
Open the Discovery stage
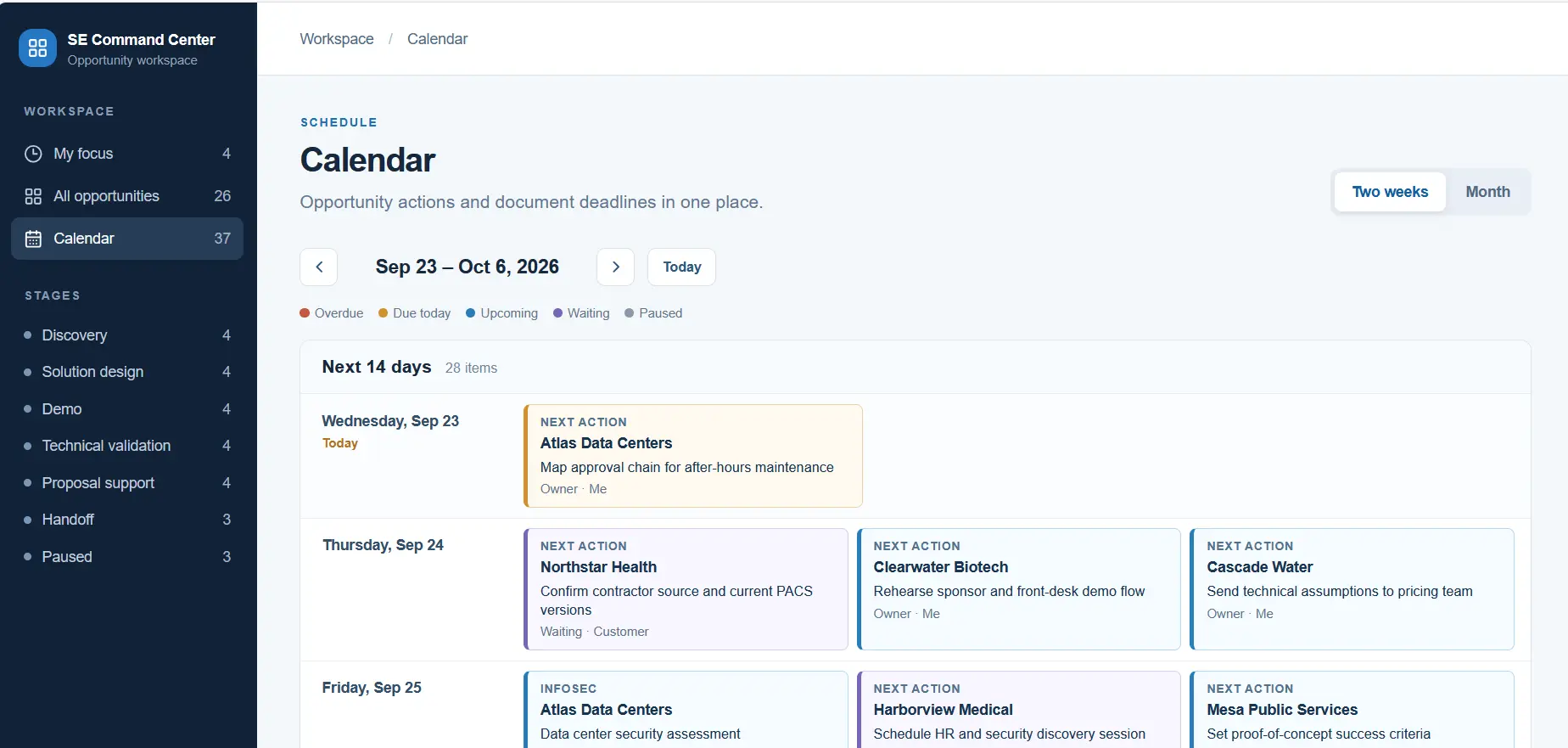(127, 335)
